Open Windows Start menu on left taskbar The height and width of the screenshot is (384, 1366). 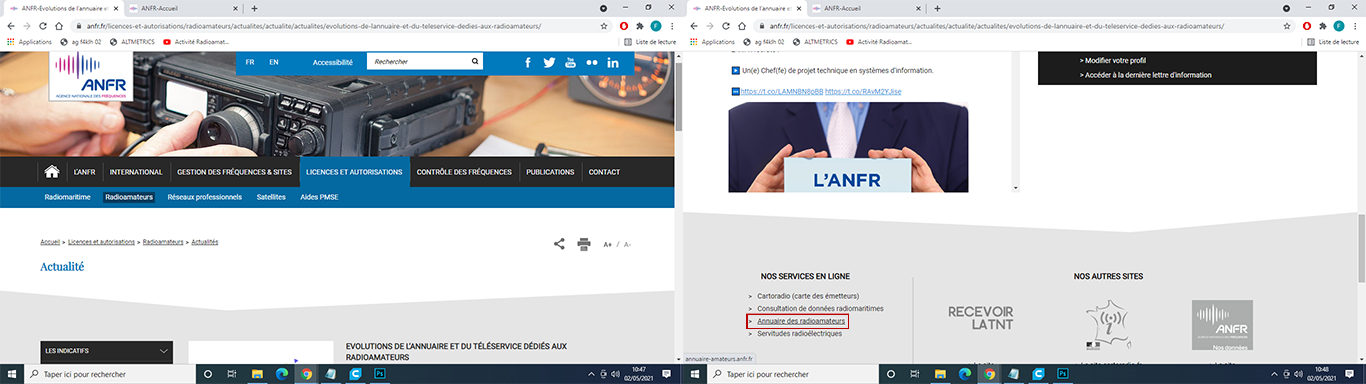click(11, 374)
